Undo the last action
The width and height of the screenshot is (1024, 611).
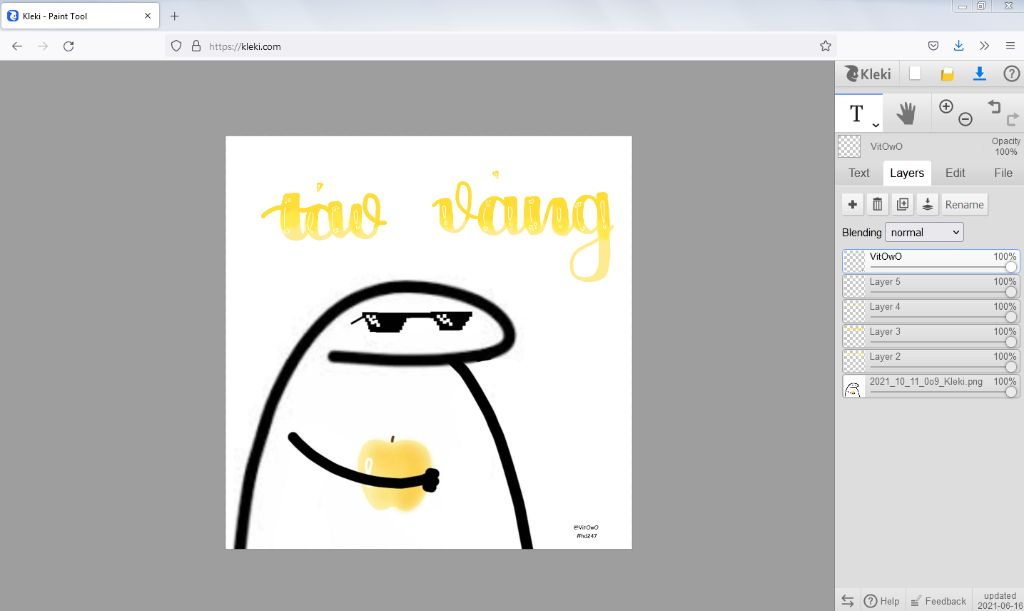click(994, 106)
